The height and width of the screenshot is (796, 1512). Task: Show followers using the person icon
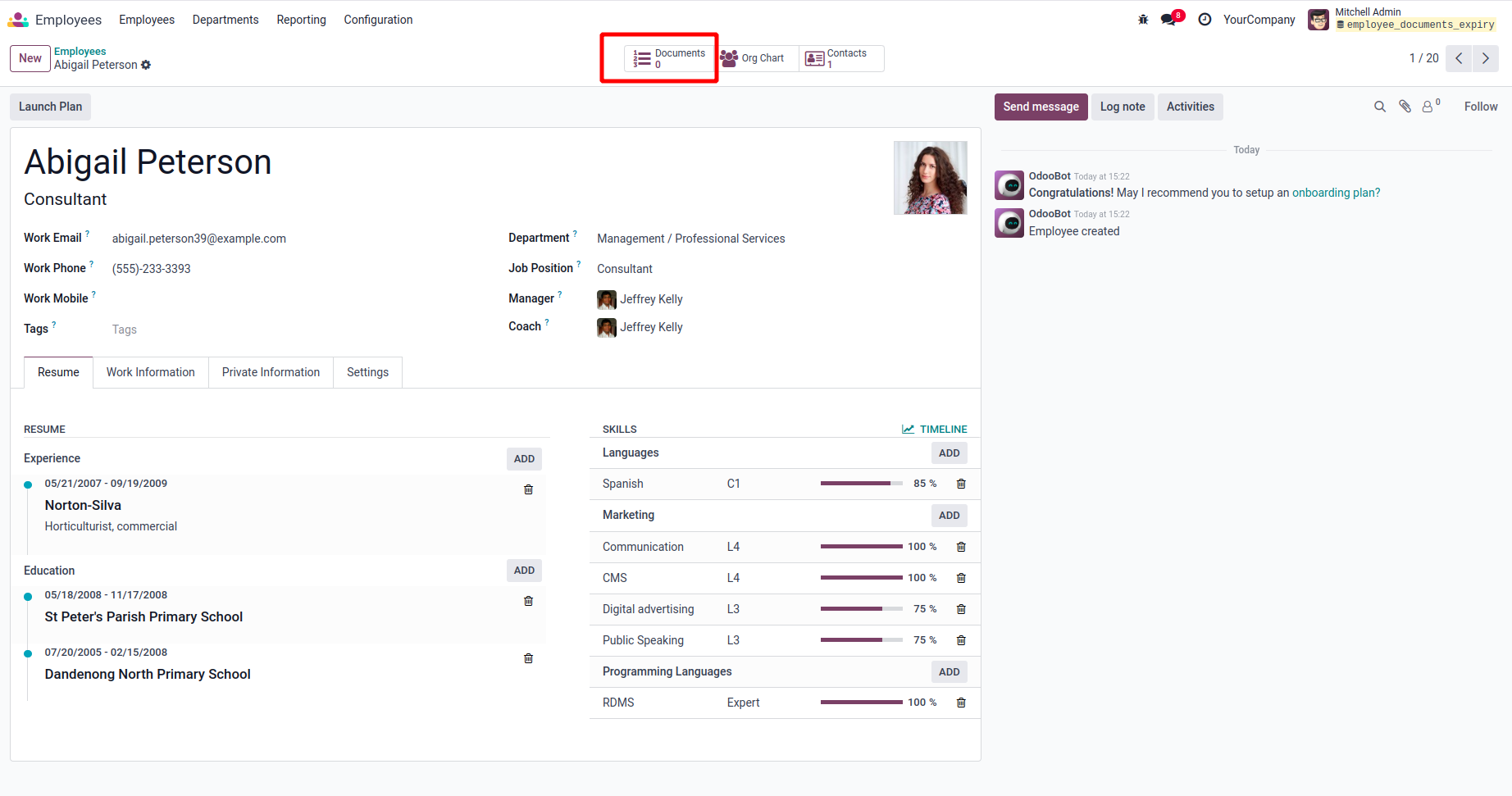pyautogui.click(x=1428, y=107)
